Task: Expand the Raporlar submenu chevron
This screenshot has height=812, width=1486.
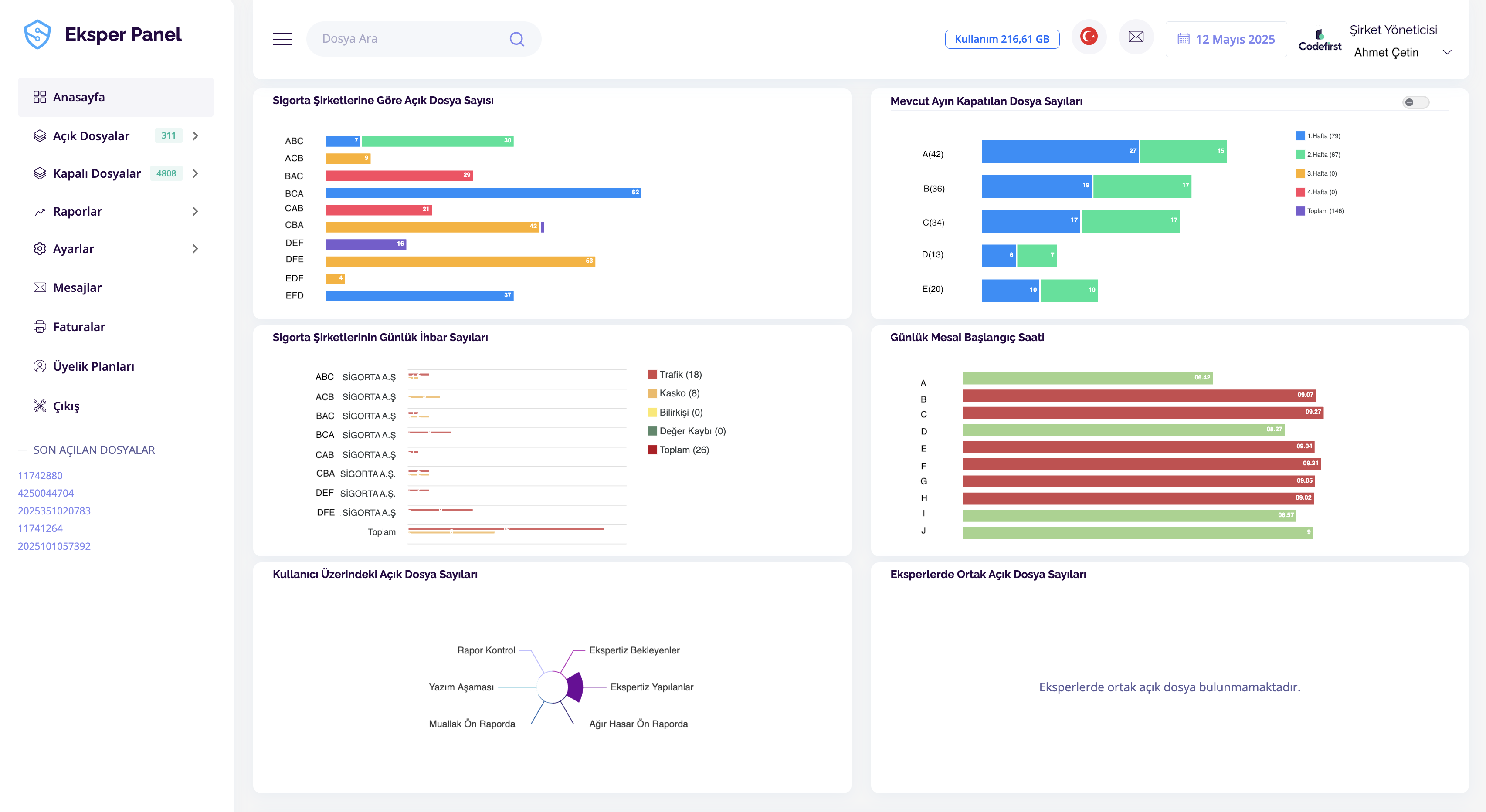Action: click(195, 211)
